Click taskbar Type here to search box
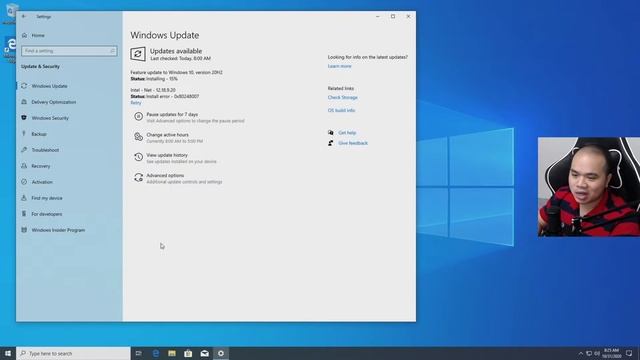This screenshot has width=640, height=360. click(73, 353)
